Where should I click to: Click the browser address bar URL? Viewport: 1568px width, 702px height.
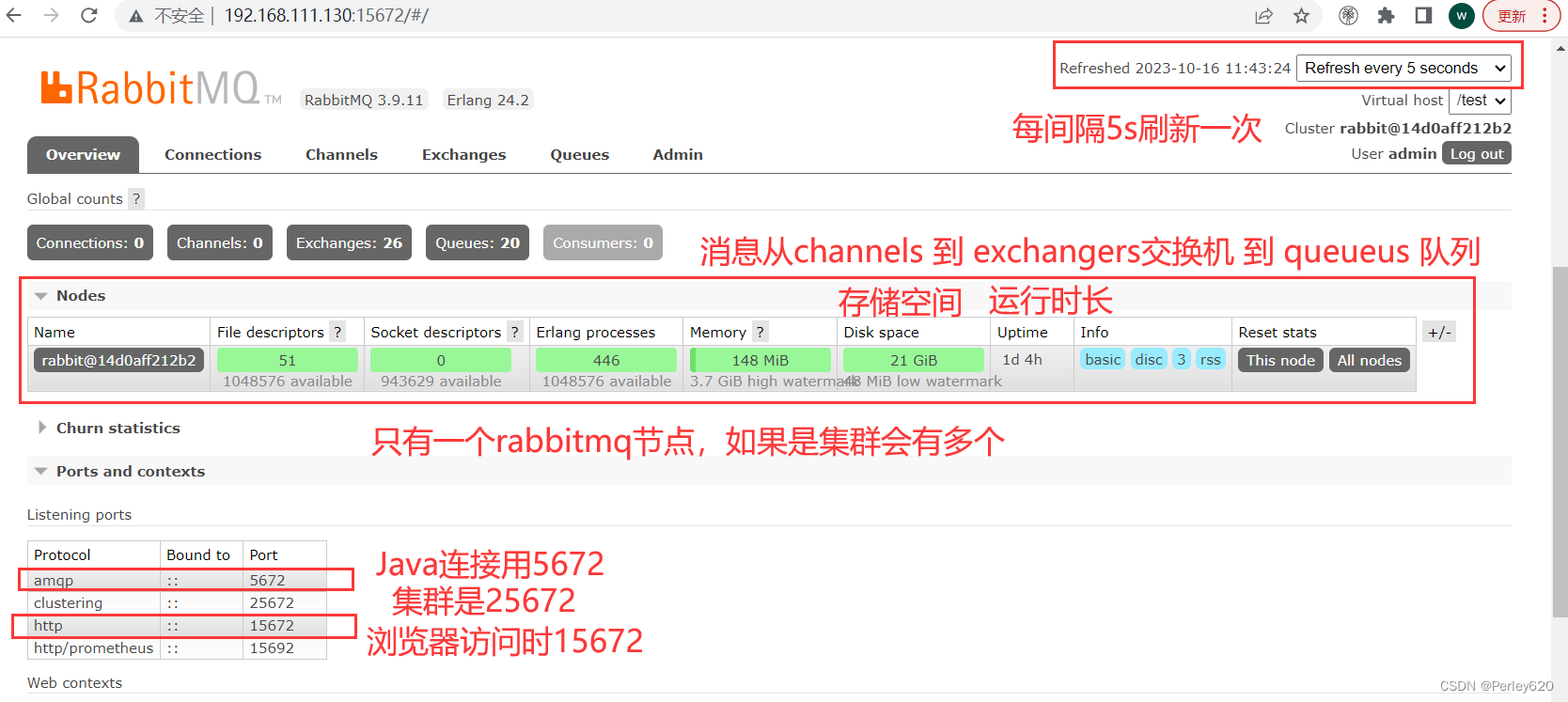(x=326, y=16)
